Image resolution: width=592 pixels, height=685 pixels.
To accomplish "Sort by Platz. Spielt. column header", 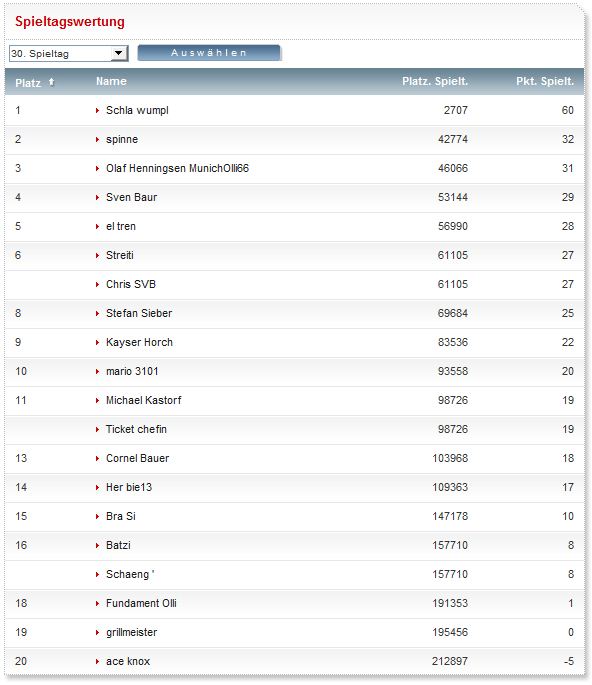I will tap(435, 81).
